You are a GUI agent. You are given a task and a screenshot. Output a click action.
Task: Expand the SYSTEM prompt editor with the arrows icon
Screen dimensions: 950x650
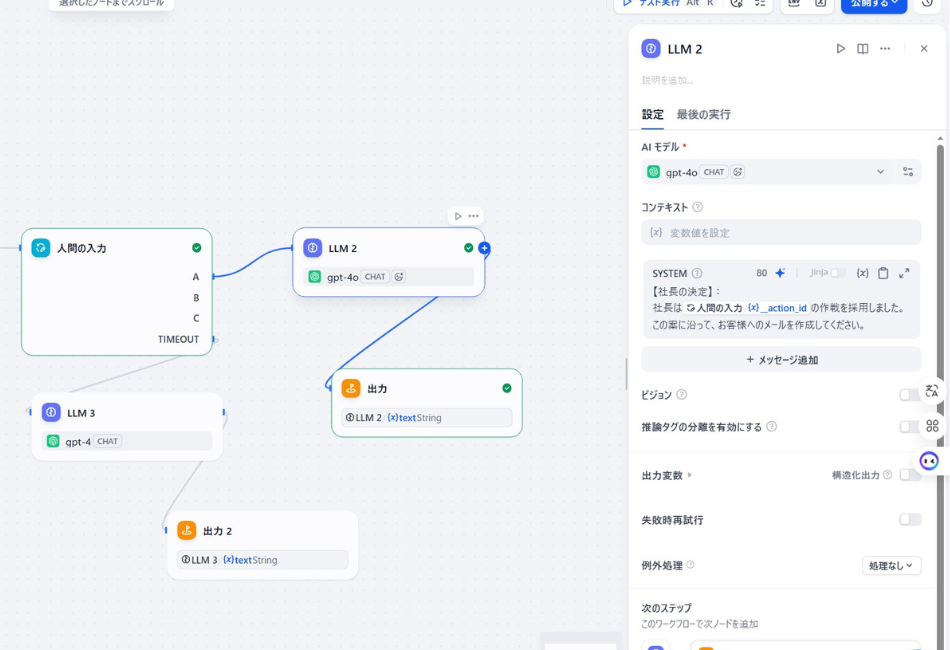click(903, 271)
